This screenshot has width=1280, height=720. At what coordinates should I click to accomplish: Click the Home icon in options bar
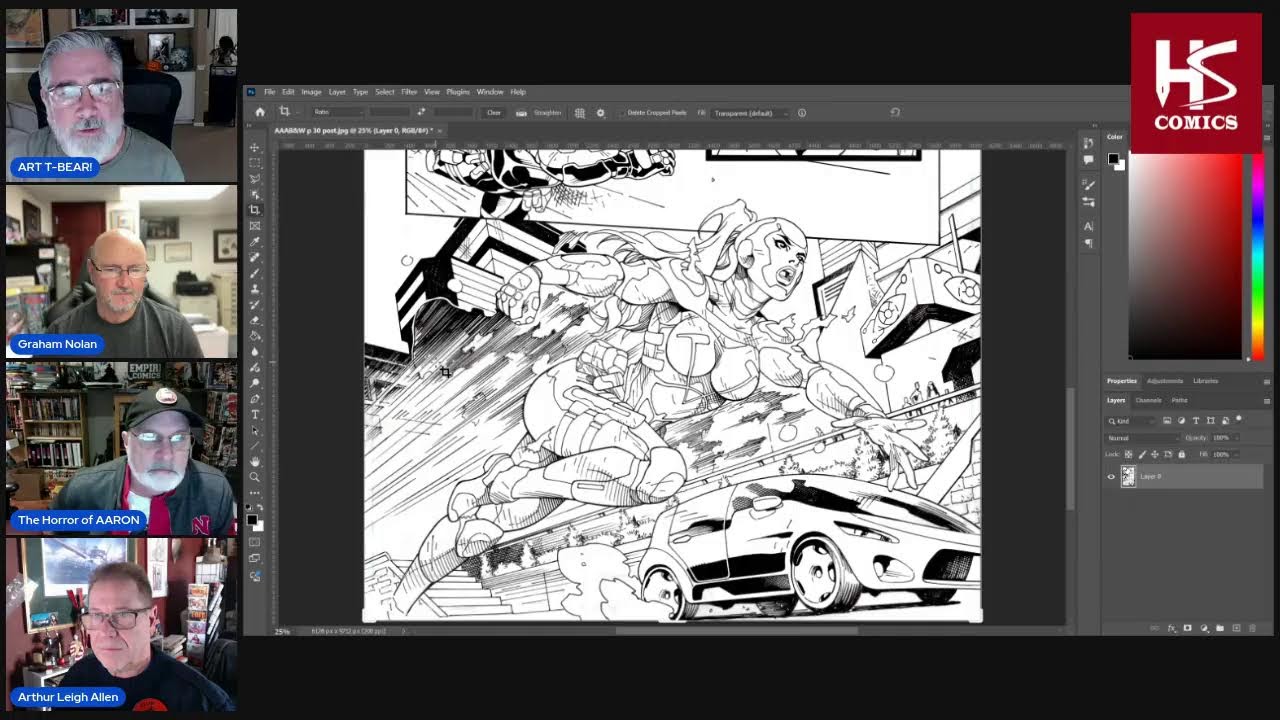260,113
